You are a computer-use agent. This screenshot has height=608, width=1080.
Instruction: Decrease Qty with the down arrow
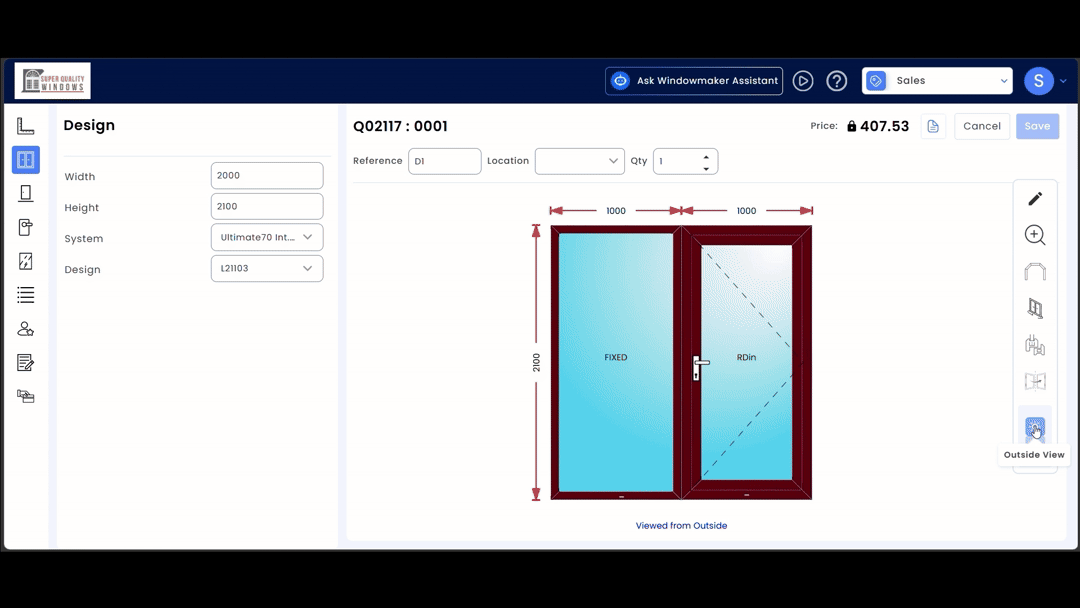pyautogui.click(x=706, y=168)
